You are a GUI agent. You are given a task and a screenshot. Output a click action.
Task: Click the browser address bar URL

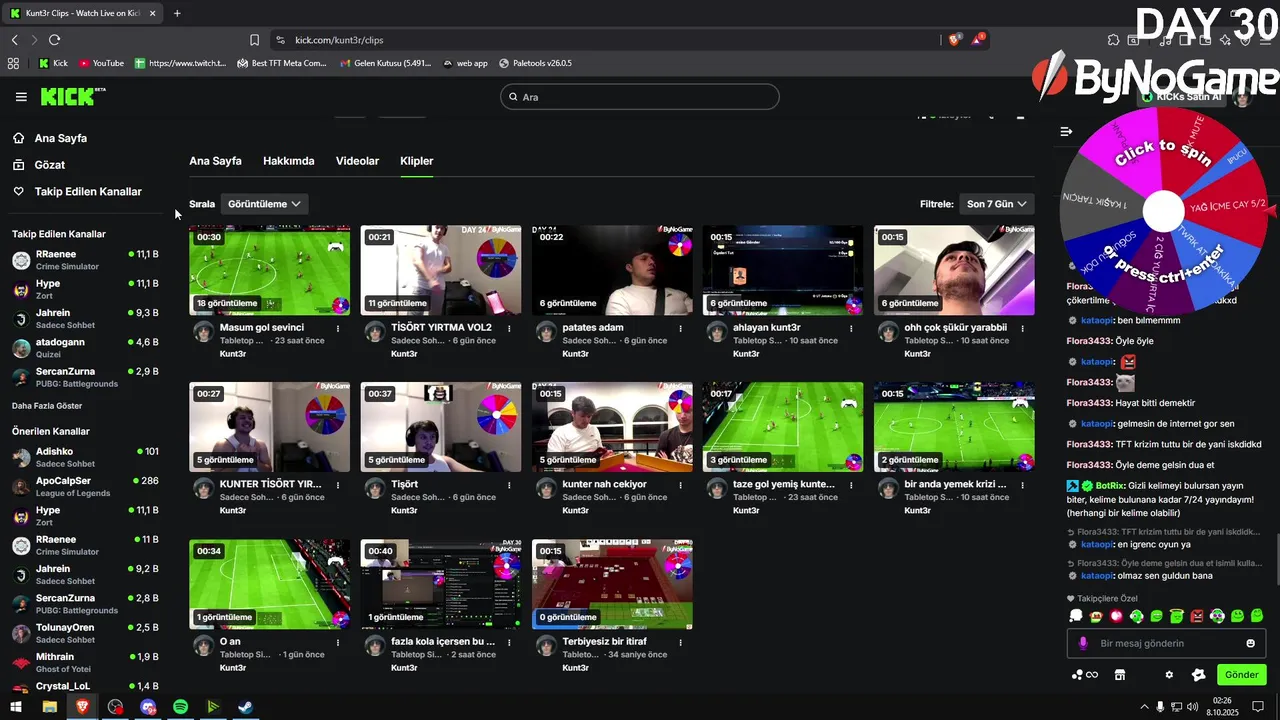pos(340,40)
